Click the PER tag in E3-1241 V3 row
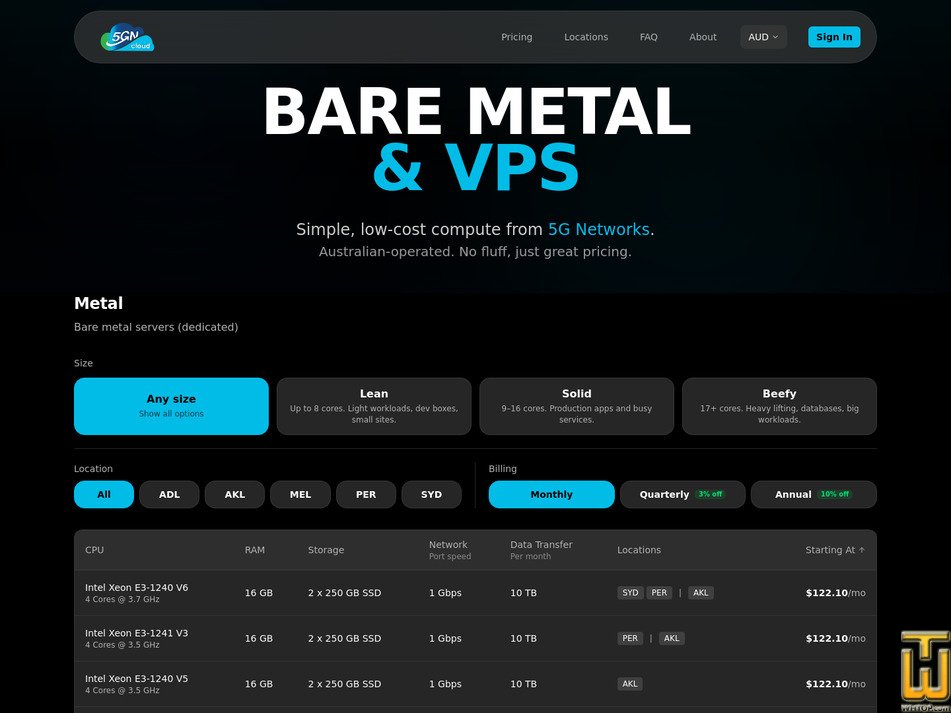Screen dimensions: 951x713 pyautogui.click(x=630, y=638)
